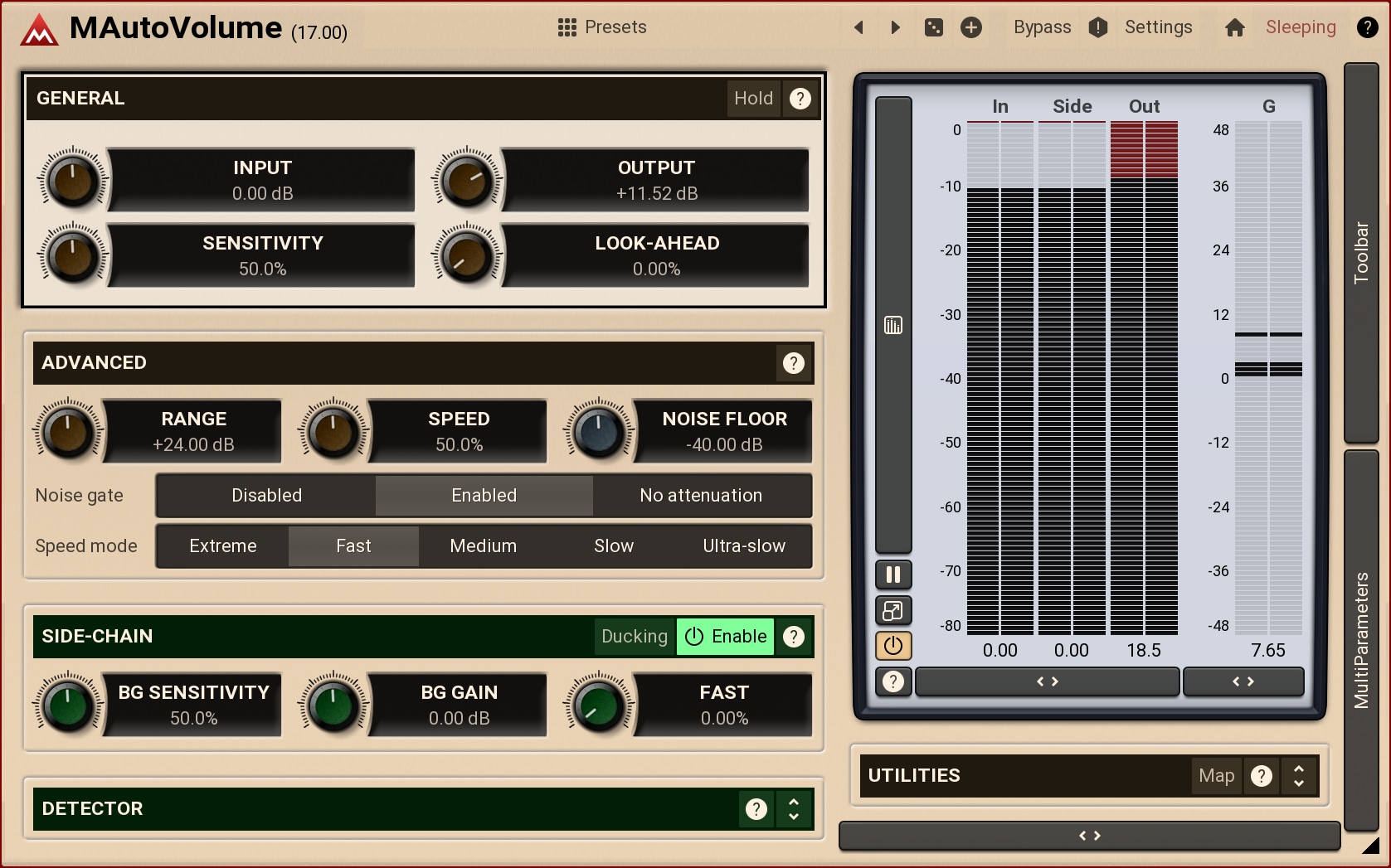Viewport: 1391px width, 868px height.
Task: Toggle the meter power button
Action: (x=893, y=646)
